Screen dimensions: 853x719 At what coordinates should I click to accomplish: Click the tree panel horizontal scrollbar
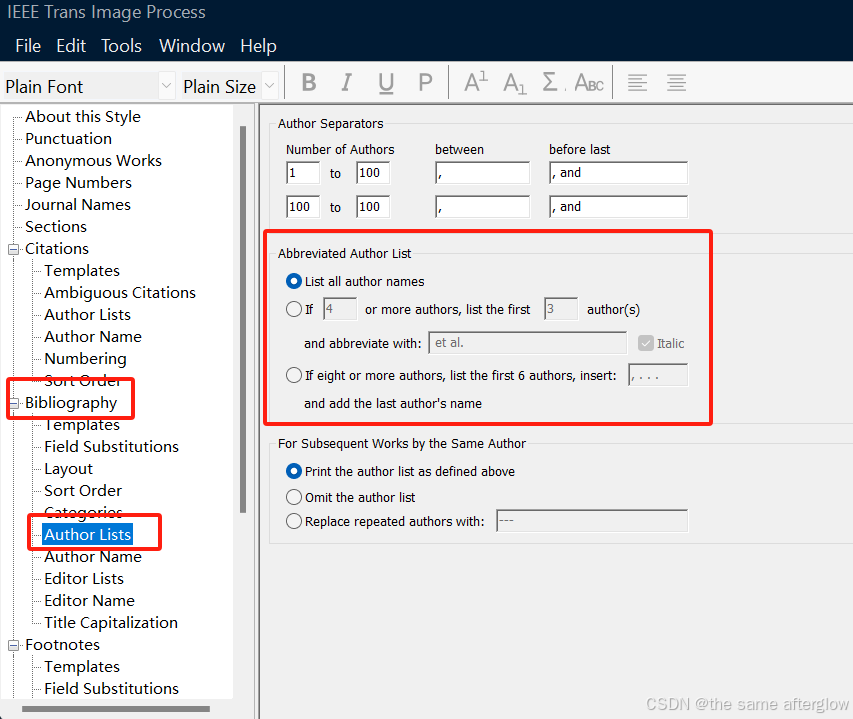point(116,709)
